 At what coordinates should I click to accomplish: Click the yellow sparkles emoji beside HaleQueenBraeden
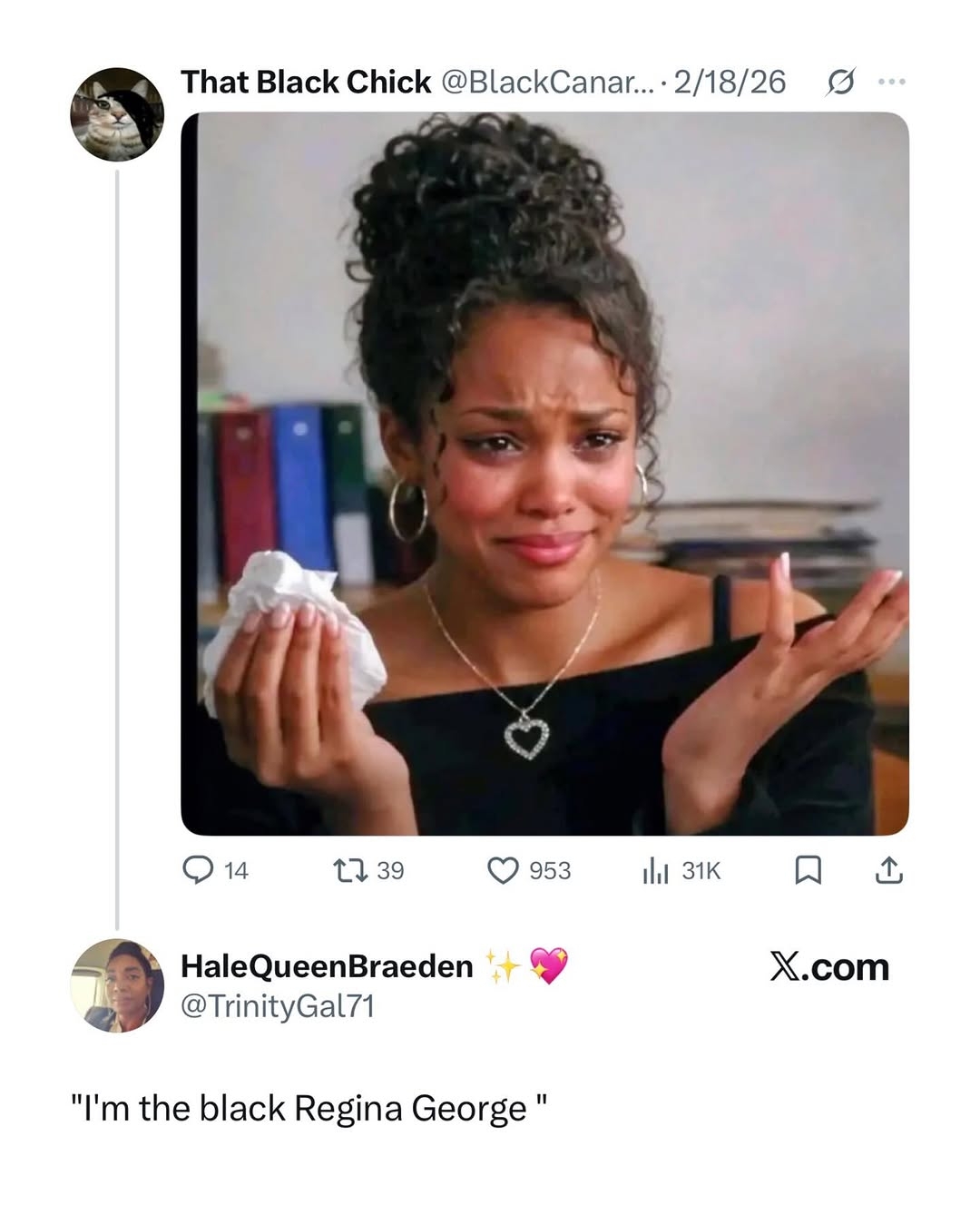coord(501,966)
